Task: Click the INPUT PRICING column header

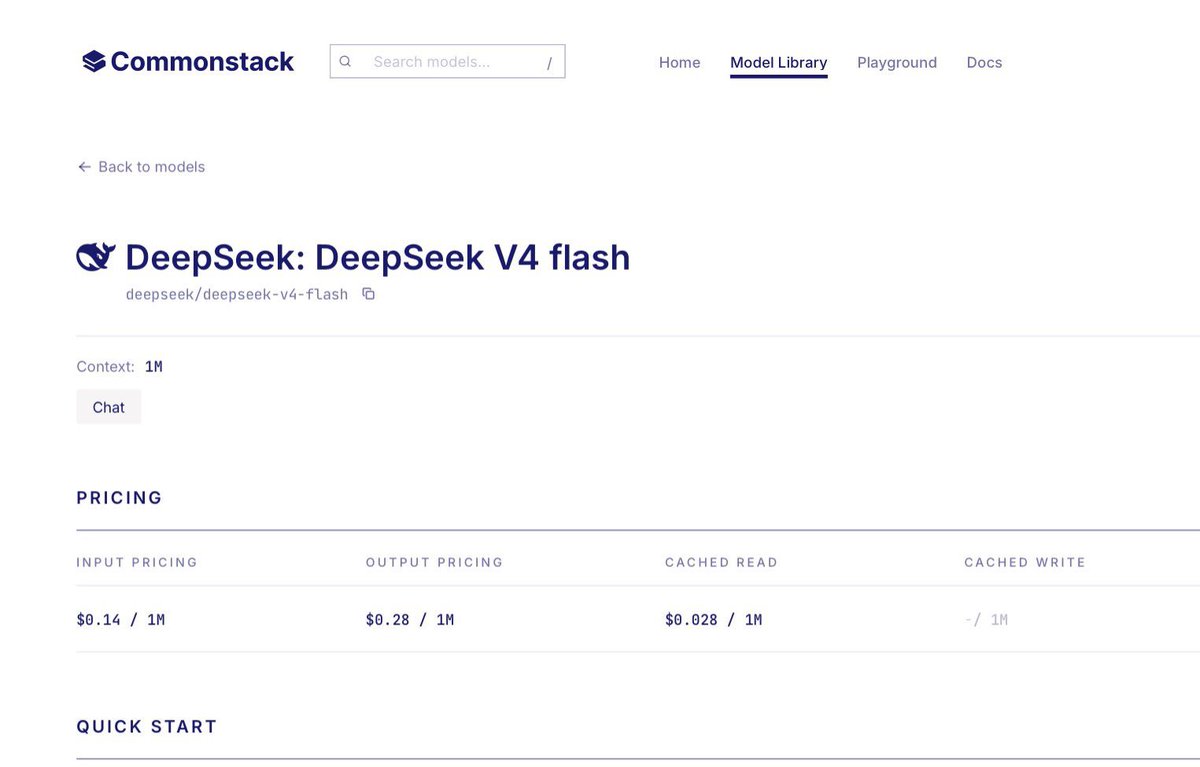Action: coord(137,562)
